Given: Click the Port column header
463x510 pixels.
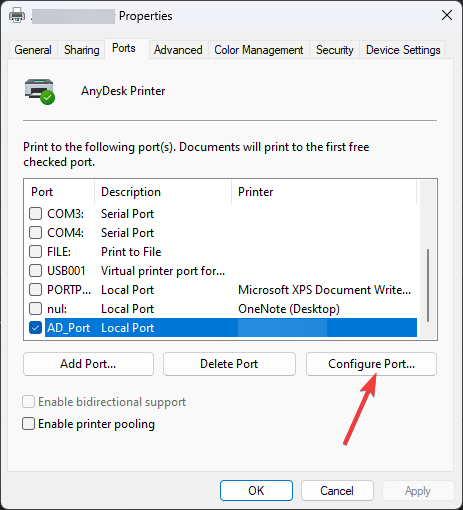Looking at the screenshot, I should (59, 192).
